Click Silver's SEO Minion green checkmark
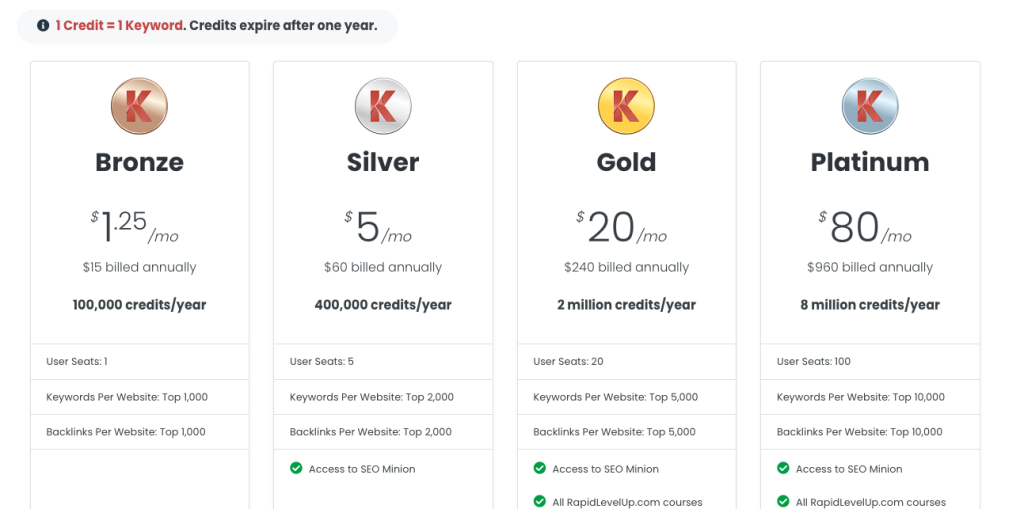The height and width of the screenshot is (509, 1024). (x=296, y=468)
